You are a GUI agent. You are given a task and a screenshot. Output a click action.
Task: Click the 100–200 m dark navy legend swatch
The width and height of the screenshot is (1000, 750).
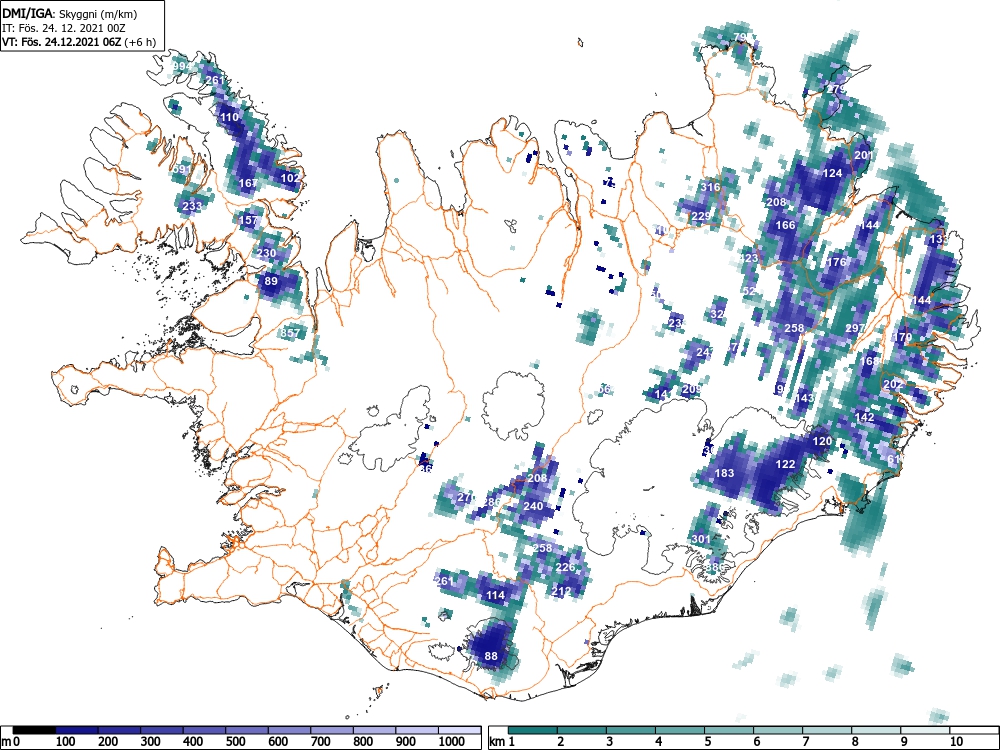[x=77, y=730]
